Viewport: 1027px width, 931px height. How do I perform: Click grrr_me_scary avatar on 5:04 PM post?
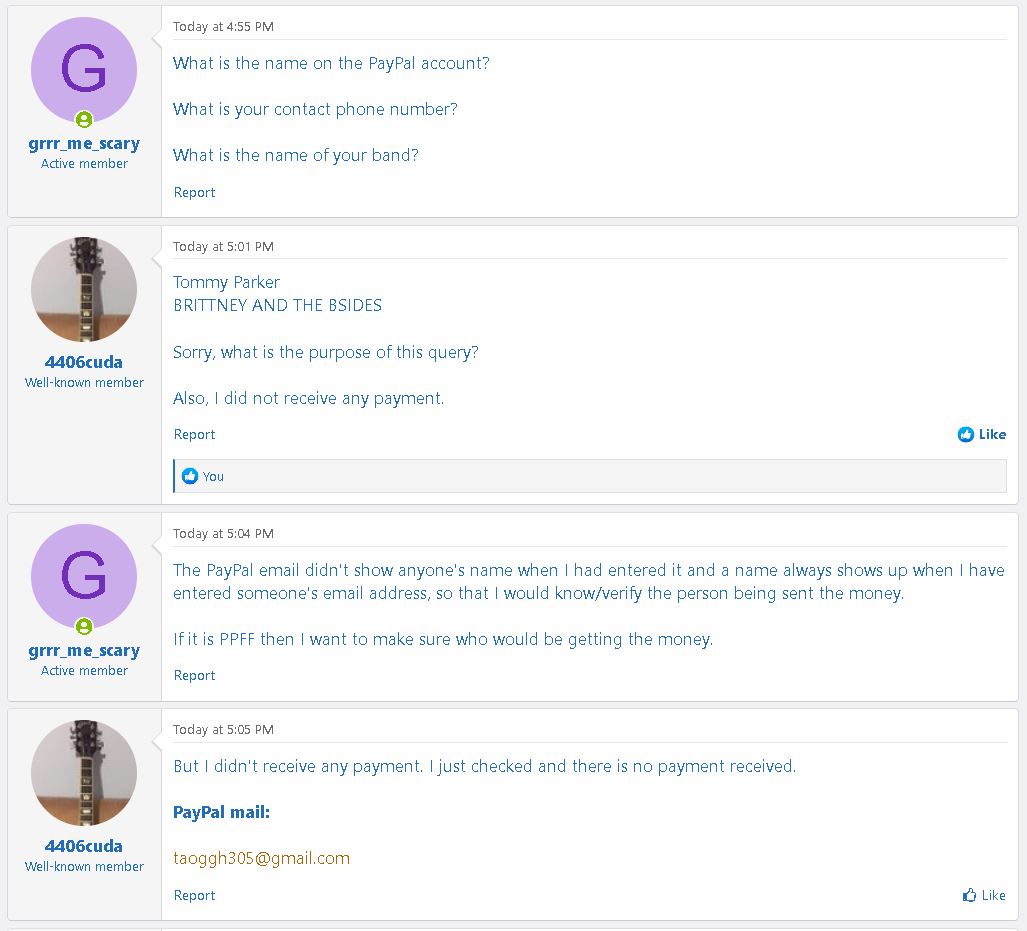click(x=84, y=577)
